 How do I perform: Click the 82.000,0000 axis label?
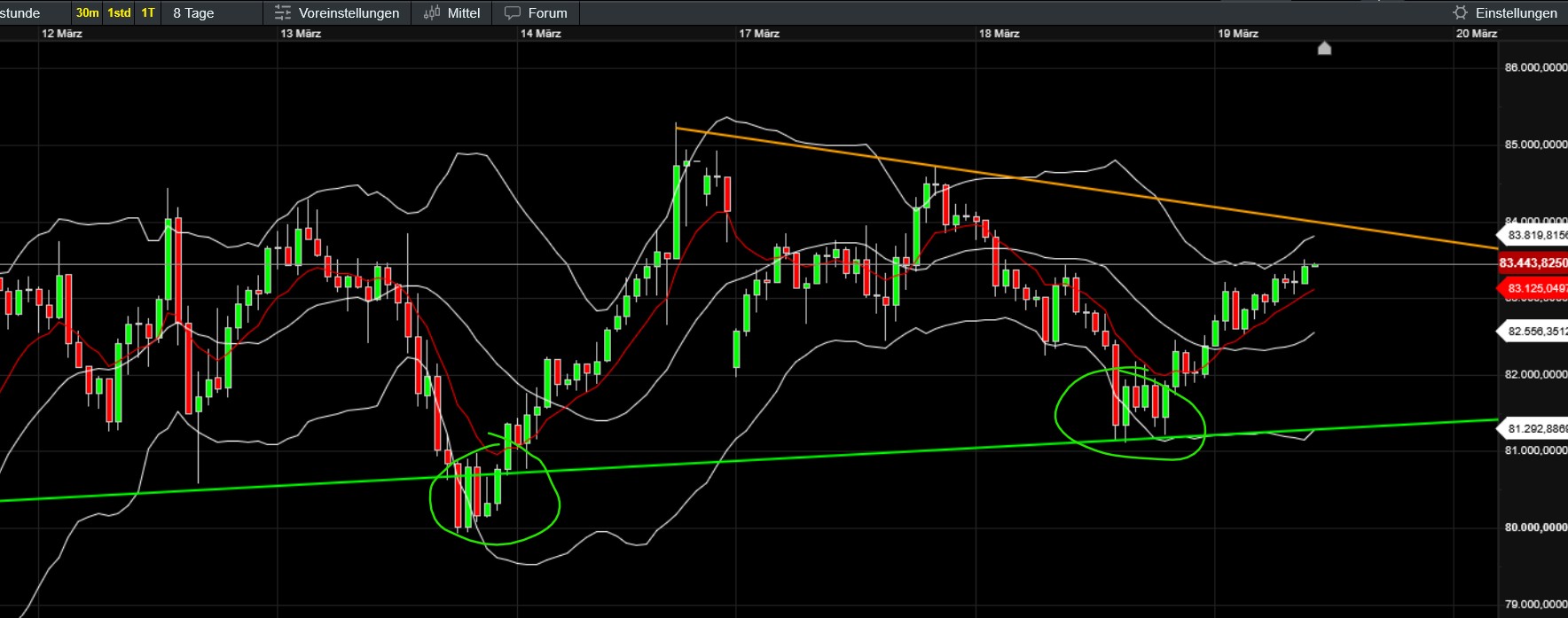tap(1536, 375)
